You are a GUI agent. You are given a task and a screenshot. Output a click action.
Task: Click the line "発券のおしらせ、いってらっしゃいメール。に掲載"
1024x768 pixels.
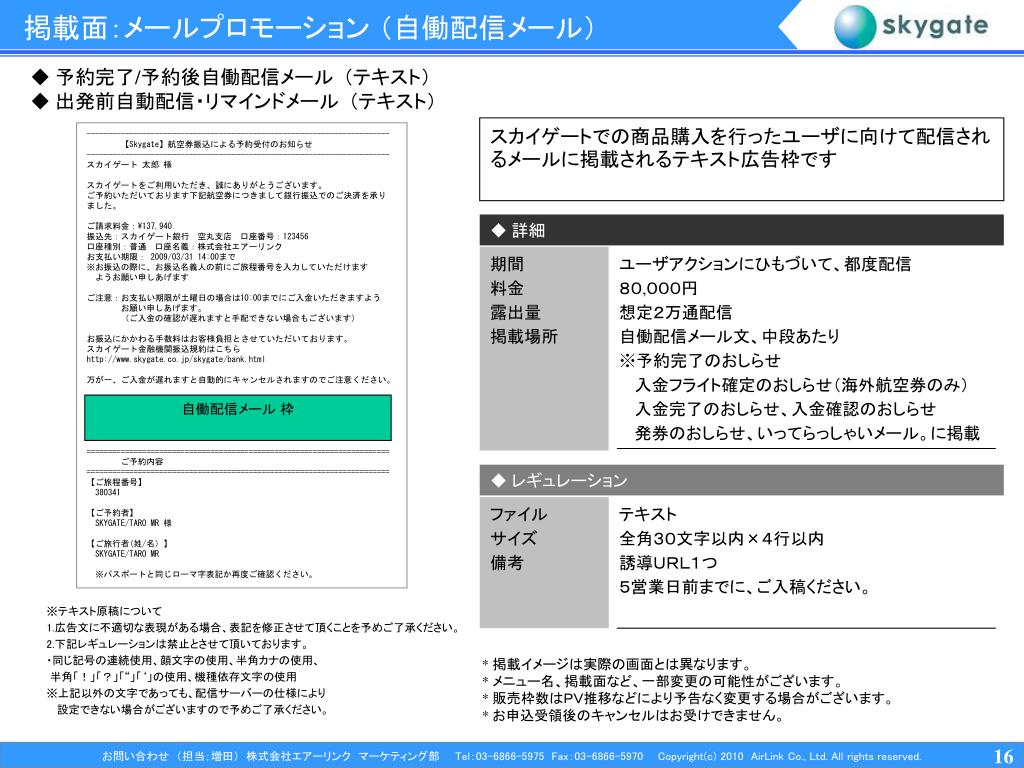pyautogui.click(x=807, y=433)
